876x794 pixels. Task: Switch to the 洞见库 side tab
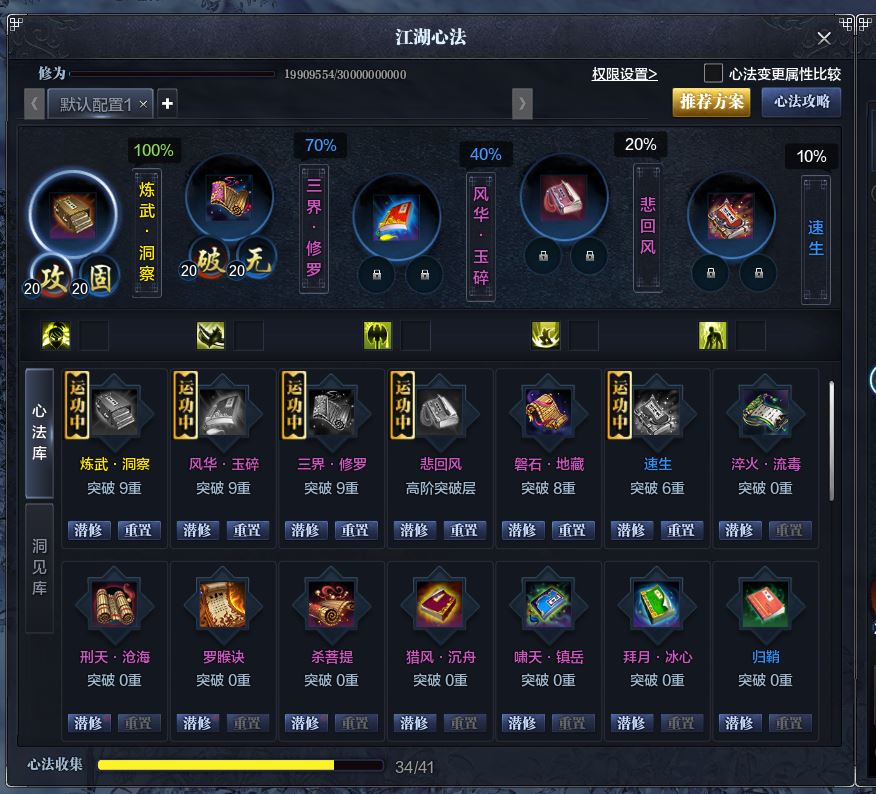coord(40,567)
